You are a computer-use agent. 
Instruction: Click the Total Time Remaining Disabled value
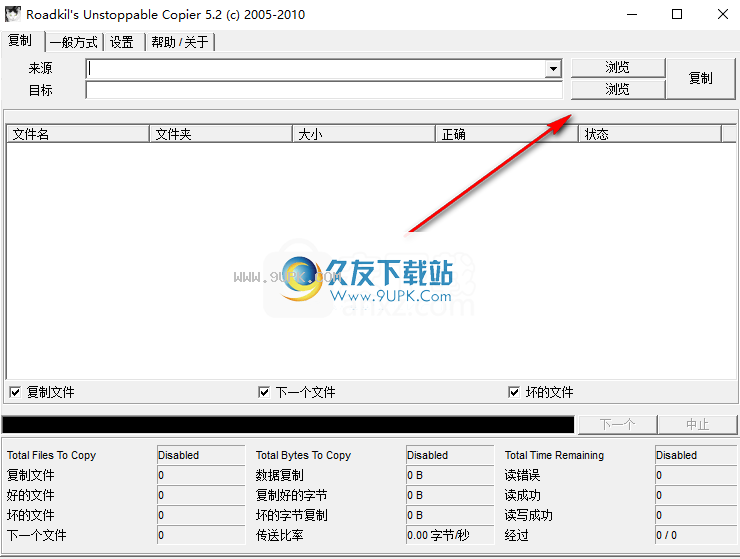(x=696, y=455)
